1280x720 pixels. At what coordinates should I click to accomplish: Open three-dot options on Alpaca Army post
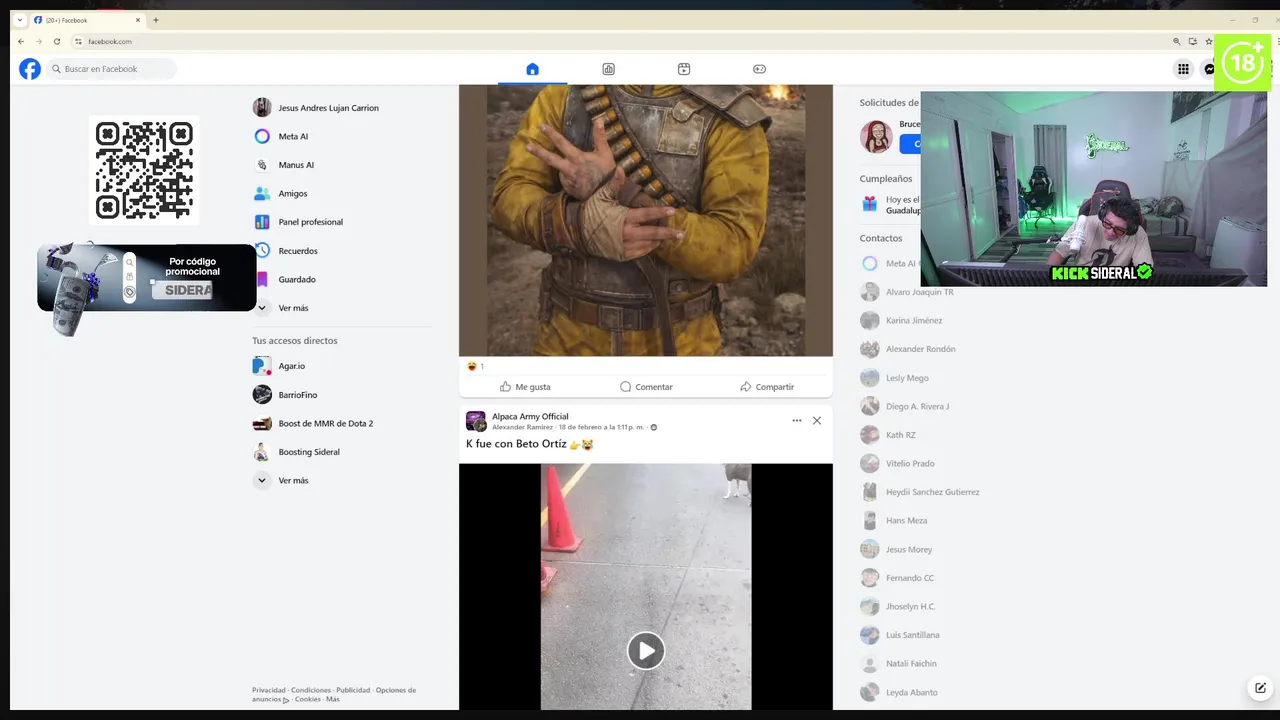(x=797, y=420)
